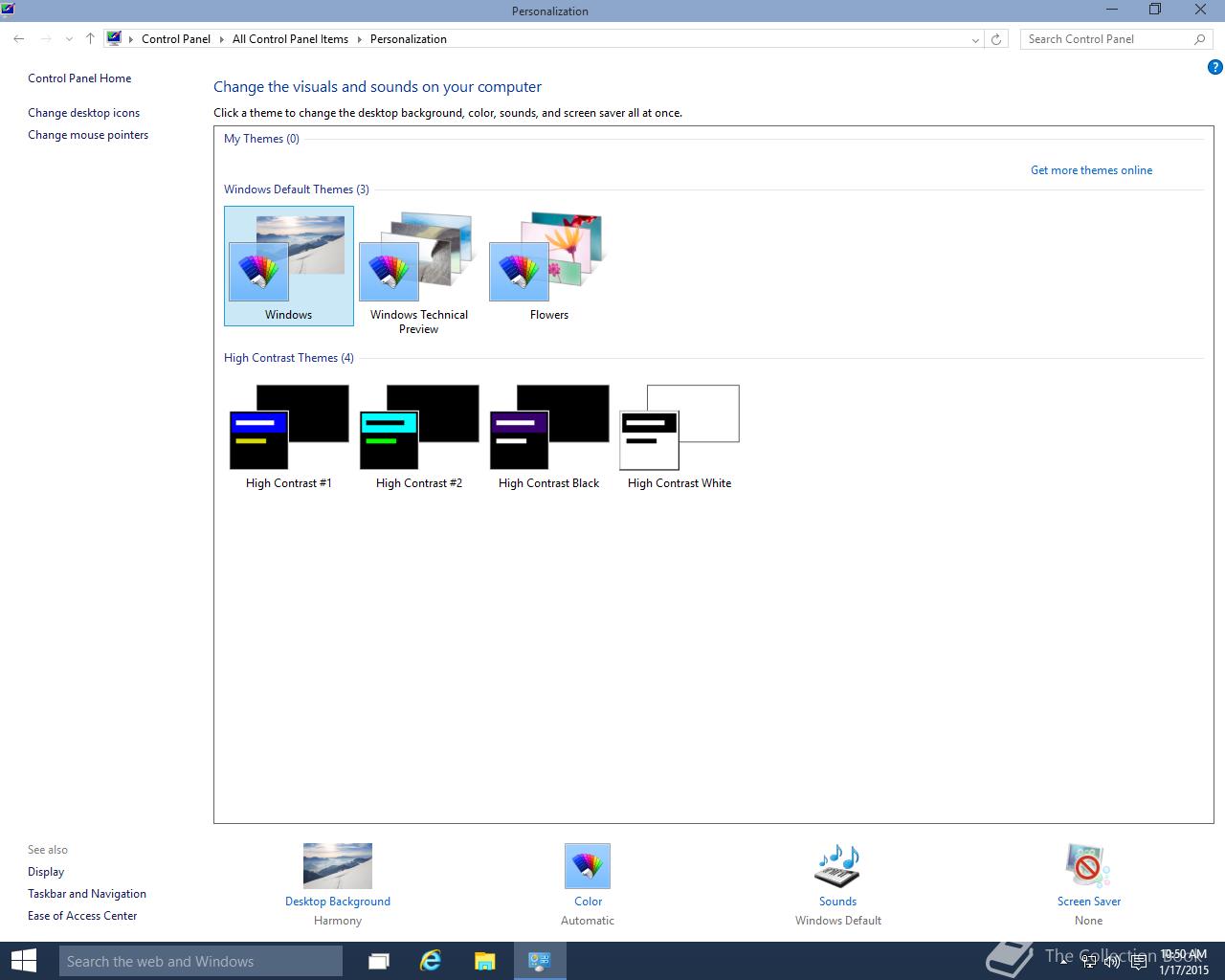Open the Screen Saver settings icon
This screenshot has height=980, width=1225.
(1088, 866)
